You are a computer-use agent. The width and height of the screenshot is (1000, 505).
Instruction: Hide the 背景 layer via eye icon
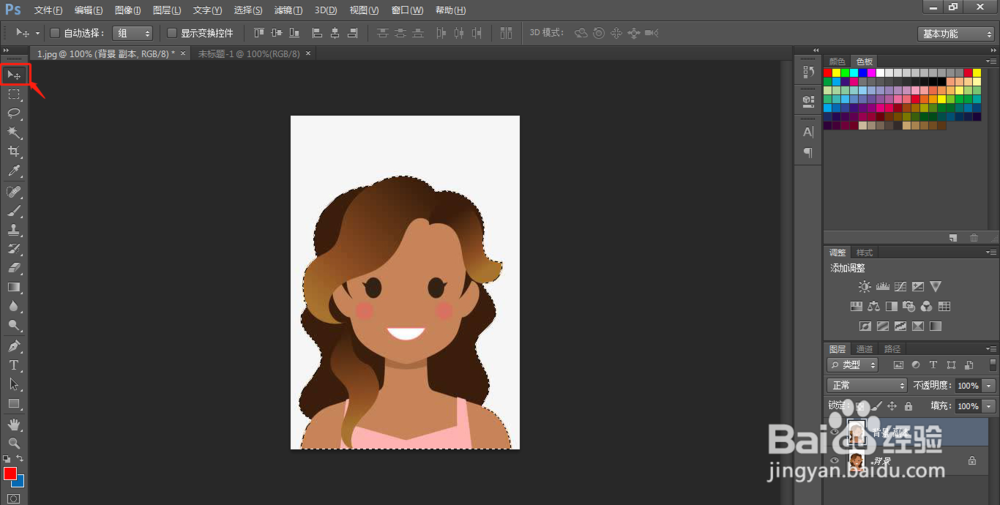[835, 461]
